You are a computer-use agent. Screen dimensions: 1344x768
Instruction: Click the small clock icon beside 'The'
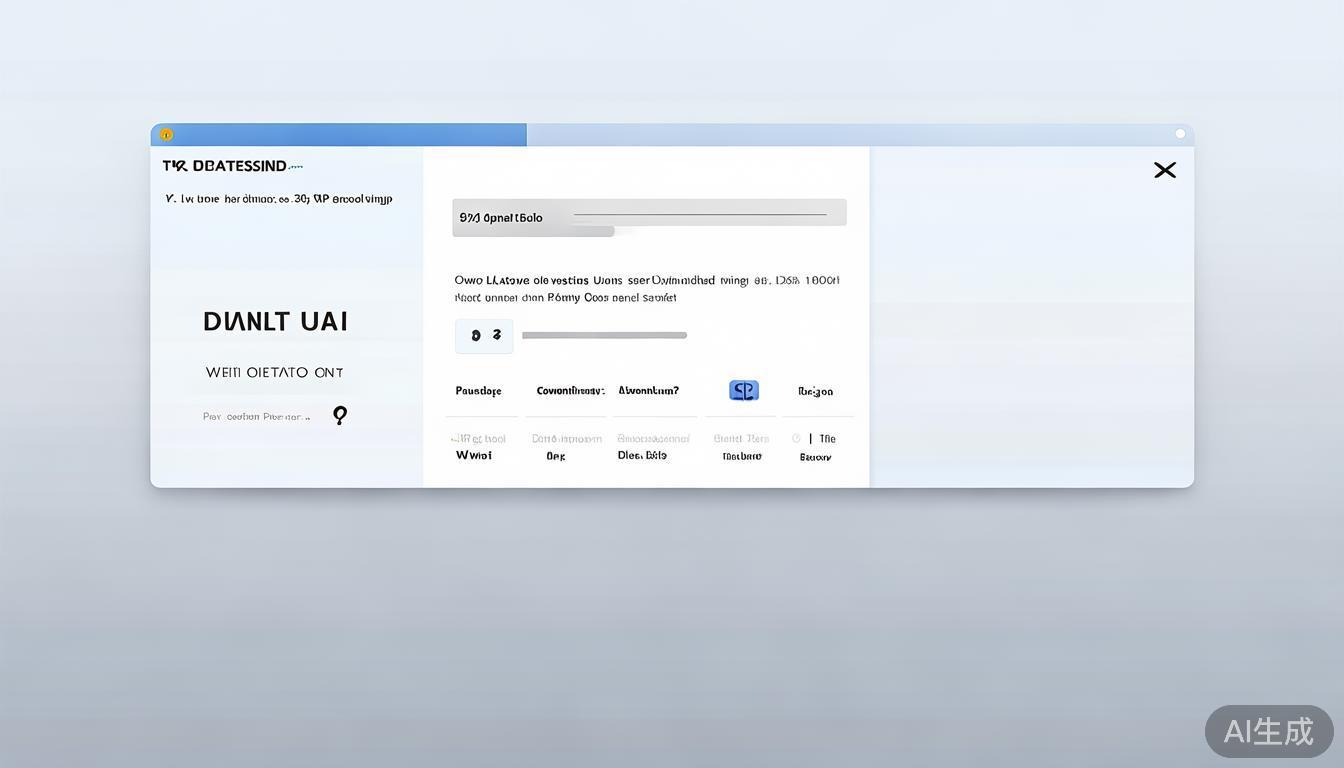796,438
